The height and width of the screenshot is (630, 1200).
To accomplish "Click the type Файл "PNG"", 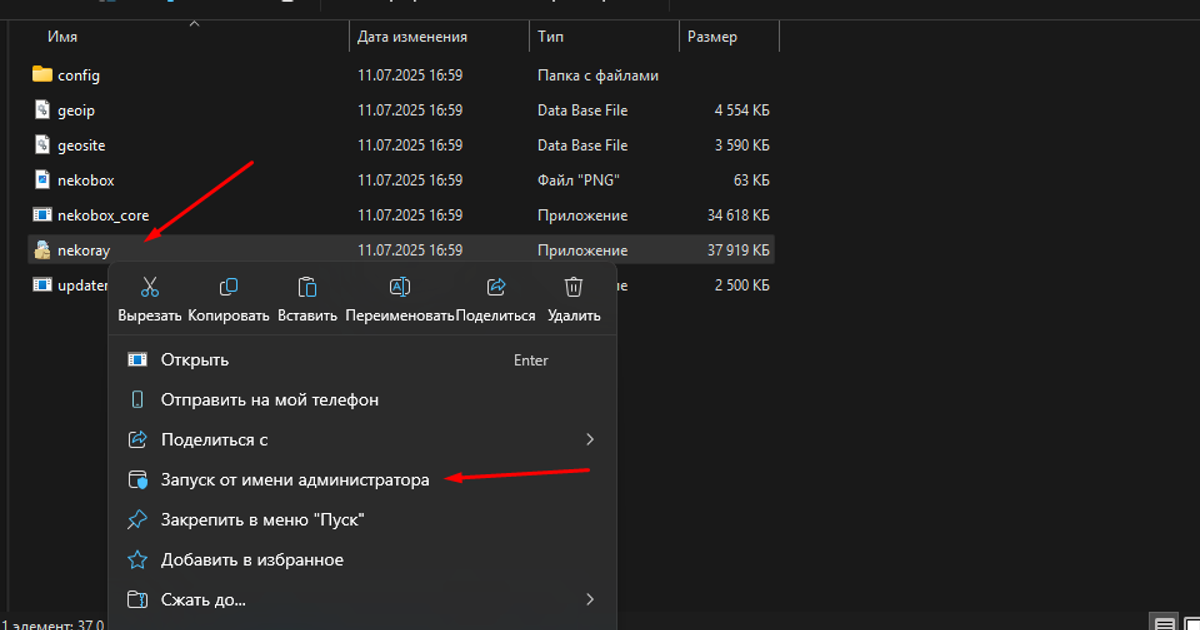I will pos(579,180).
